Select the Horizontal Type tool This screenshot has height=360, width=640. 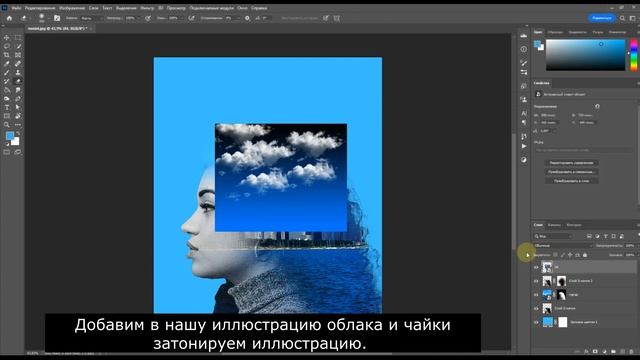point(7,107)
